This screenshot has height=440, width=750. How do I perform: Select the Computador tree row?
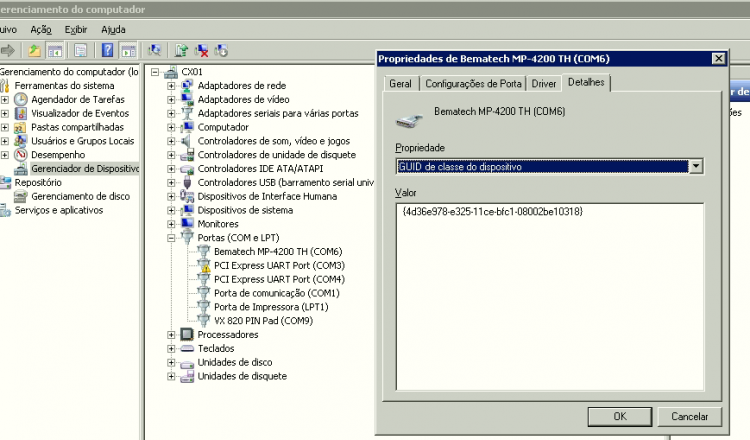[223, 127]
